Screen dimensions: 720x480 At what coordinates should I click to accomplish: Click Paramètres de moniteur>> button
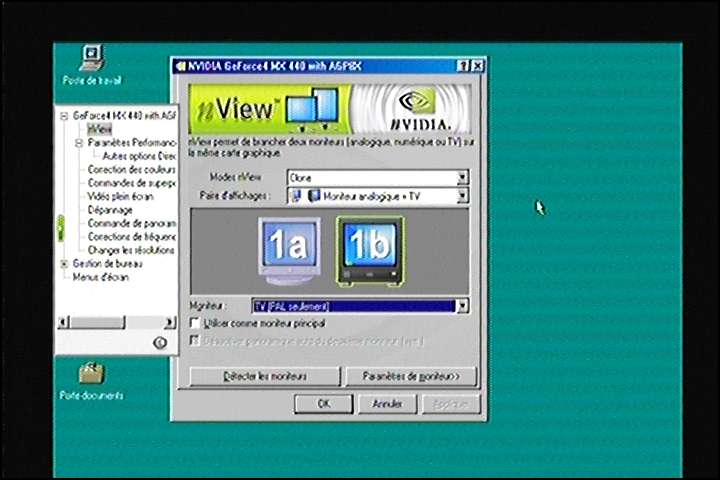click(411, 376)
